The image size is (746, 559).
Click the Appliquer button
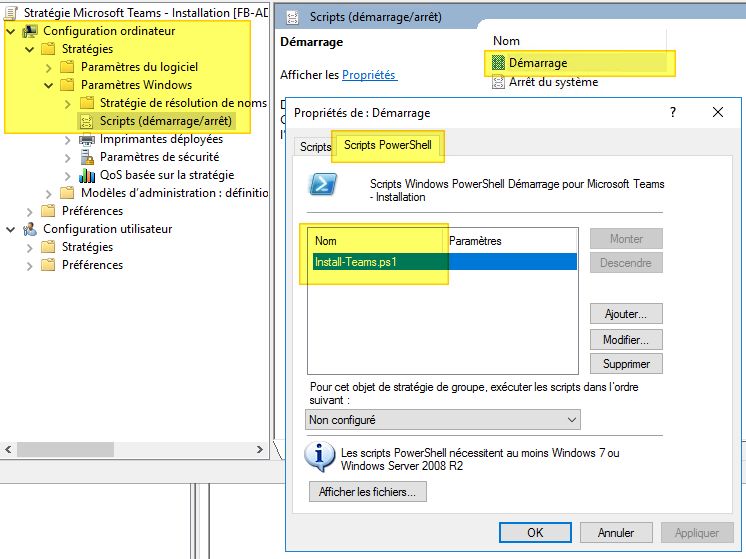pyautogui.click(x=697, y=532)
